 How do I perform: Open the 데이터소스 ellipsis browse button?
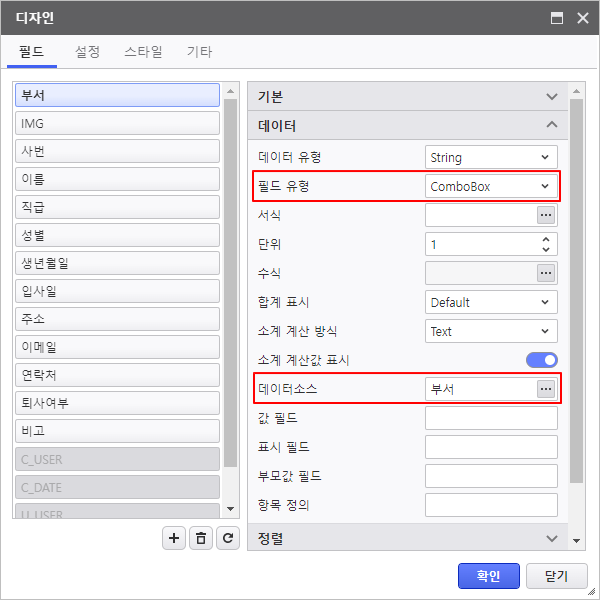(545, 389)
